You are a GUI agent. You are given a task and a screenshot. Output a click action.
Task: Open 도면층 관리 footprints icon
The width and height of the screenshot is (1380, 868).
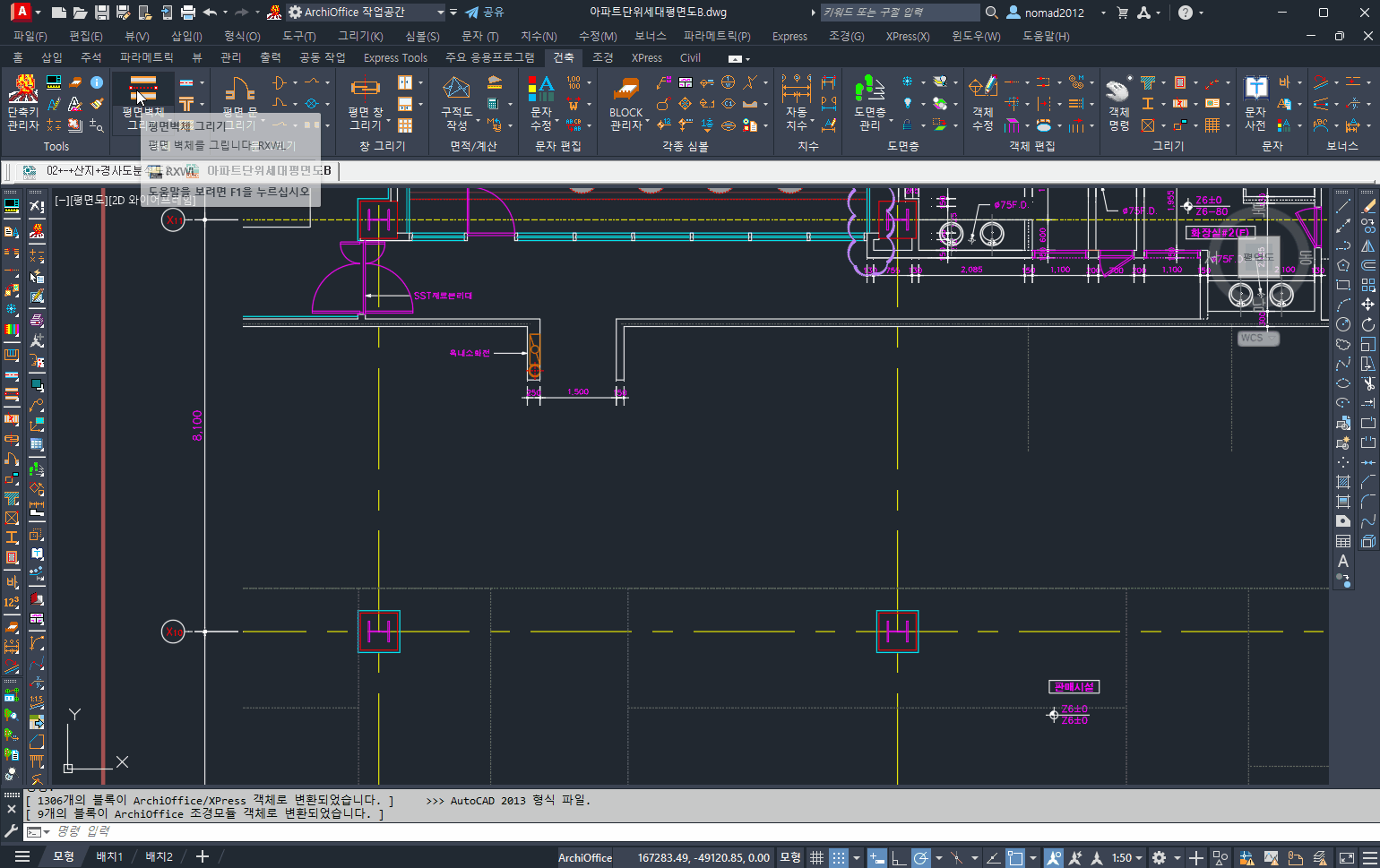pyautogui.click(x=869, y=90)
